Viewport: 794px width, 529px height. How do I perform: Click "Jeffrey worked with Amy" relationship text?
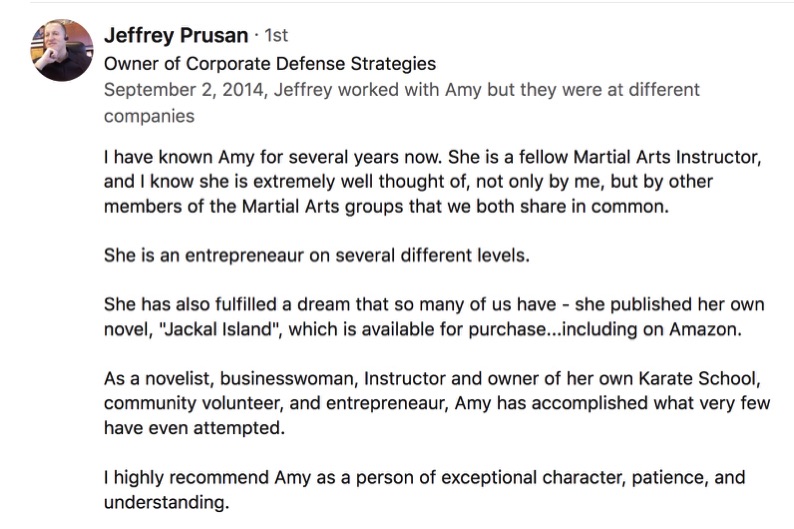point(377,90)
